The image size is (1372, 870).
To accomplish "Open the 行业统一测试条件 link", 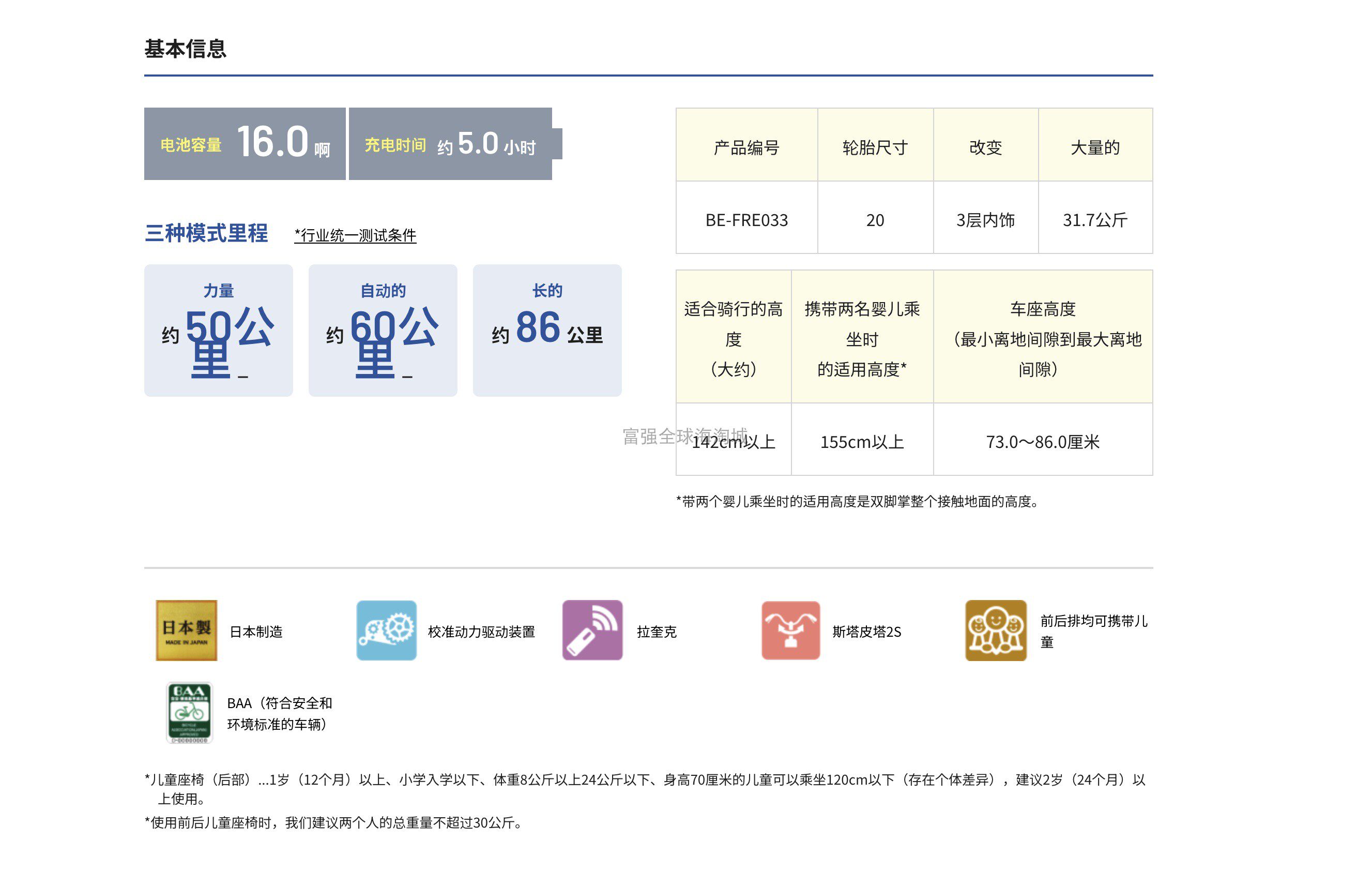I will 355,235.
